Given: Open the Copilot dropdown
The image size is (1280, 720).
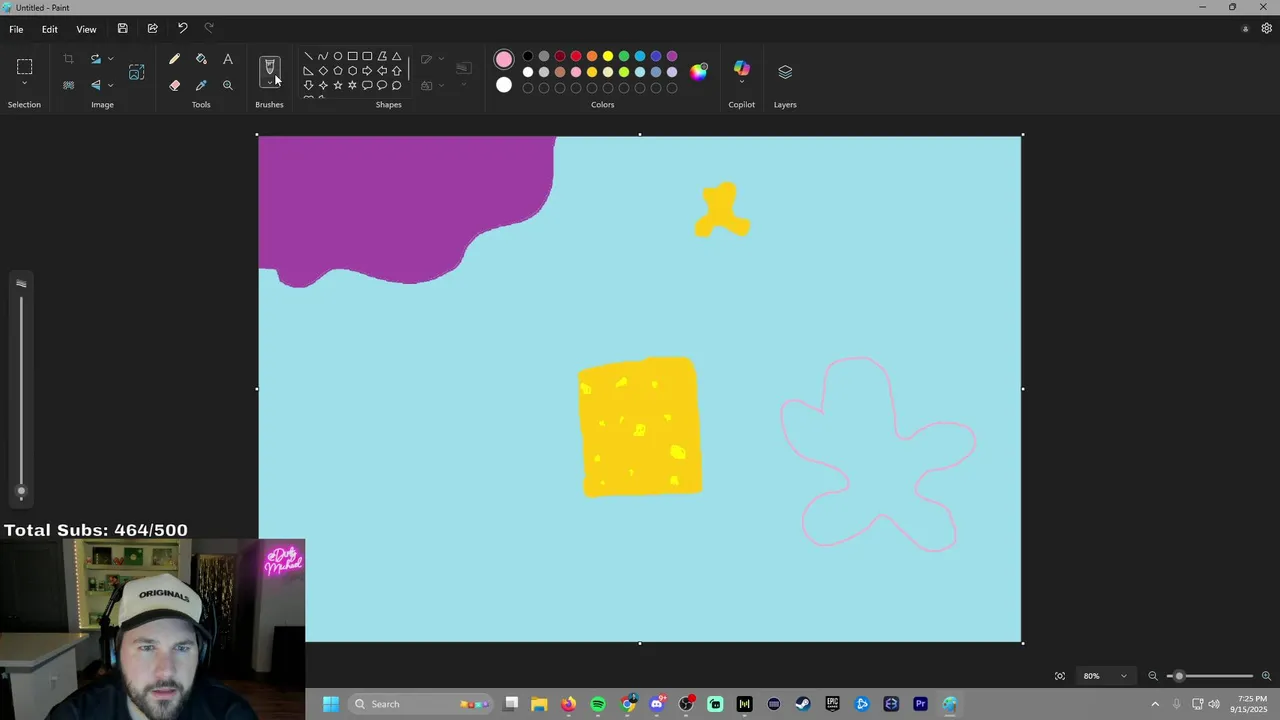Looking at the screenshot, I should click(741, 82).
